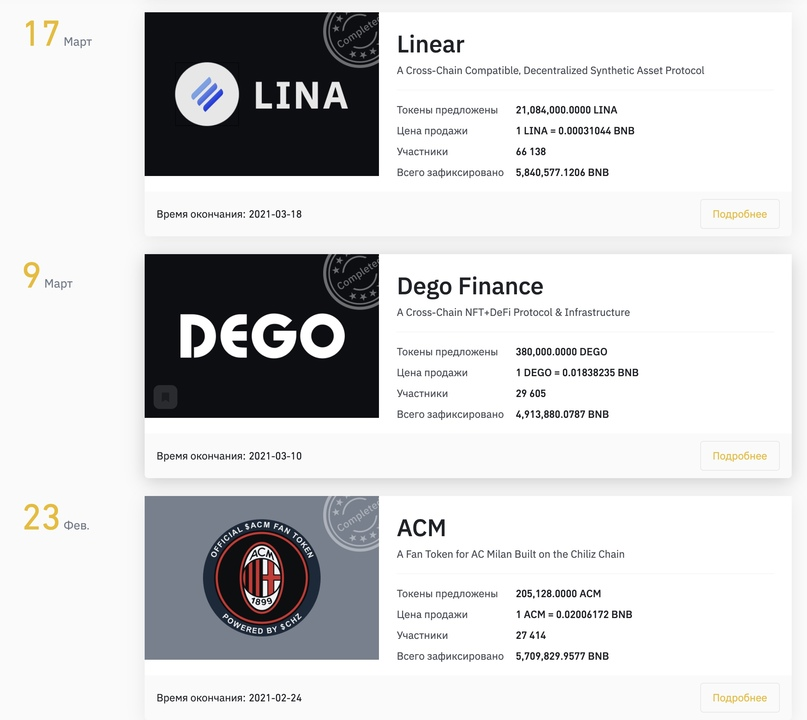Open Подробнее for the Linear project
Viewport: 807px width, 720px height.
tap(740, 214)
